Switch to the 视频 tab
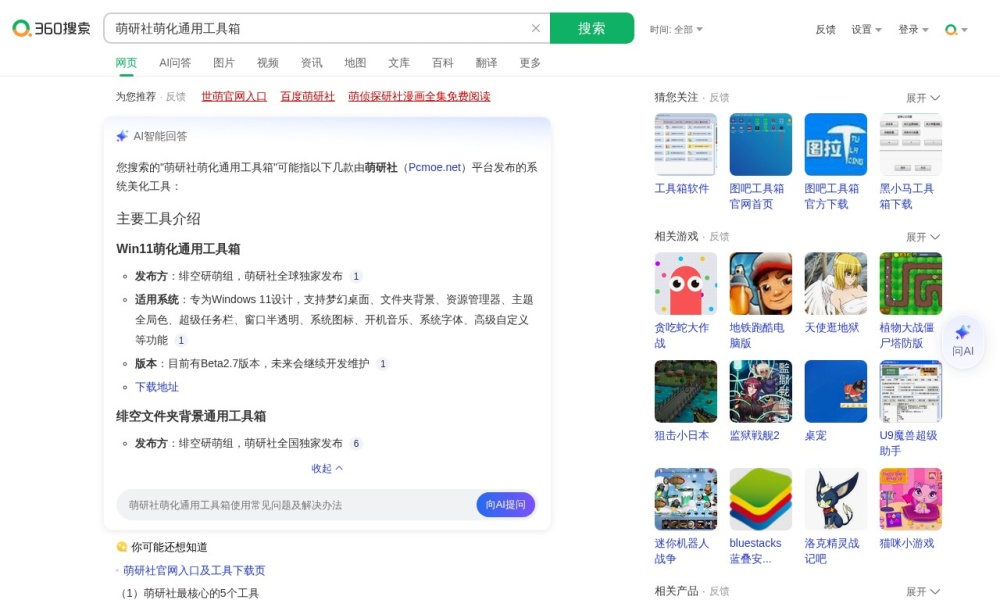Screen dimensions: 1000x600 [268, 62]
